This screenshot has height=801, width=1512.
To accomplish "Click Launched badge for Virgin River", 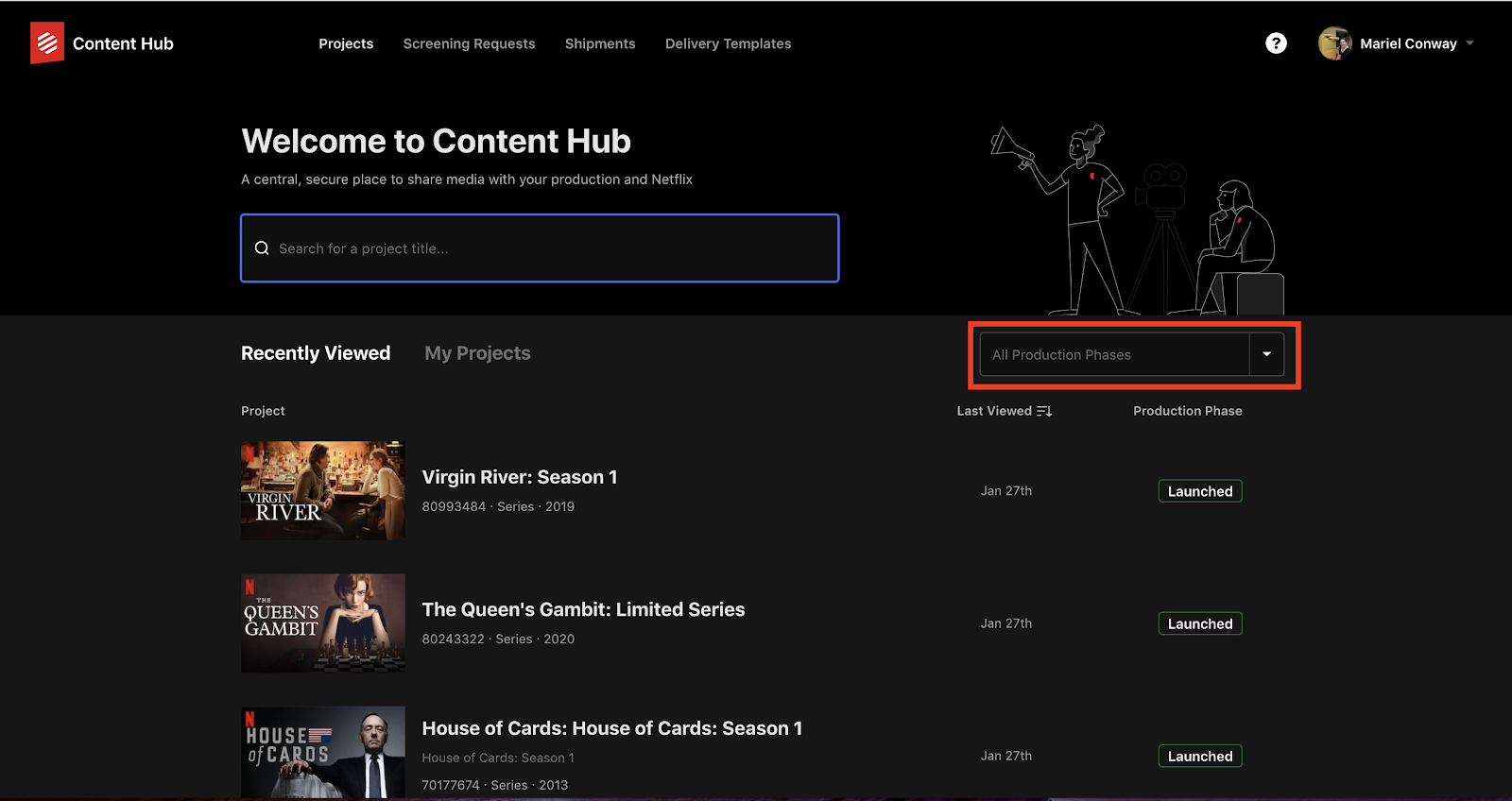I will click(x=1200, y=491).
